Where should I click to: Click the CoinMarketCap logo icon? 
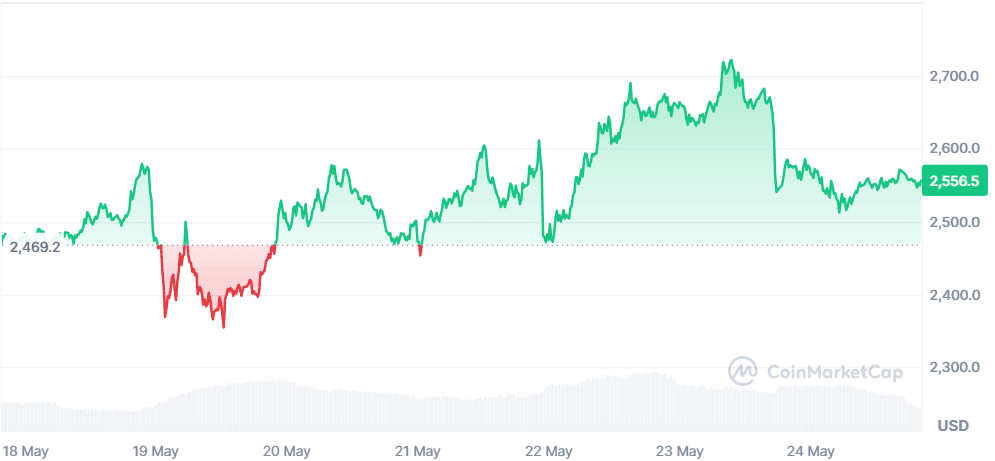743,371
